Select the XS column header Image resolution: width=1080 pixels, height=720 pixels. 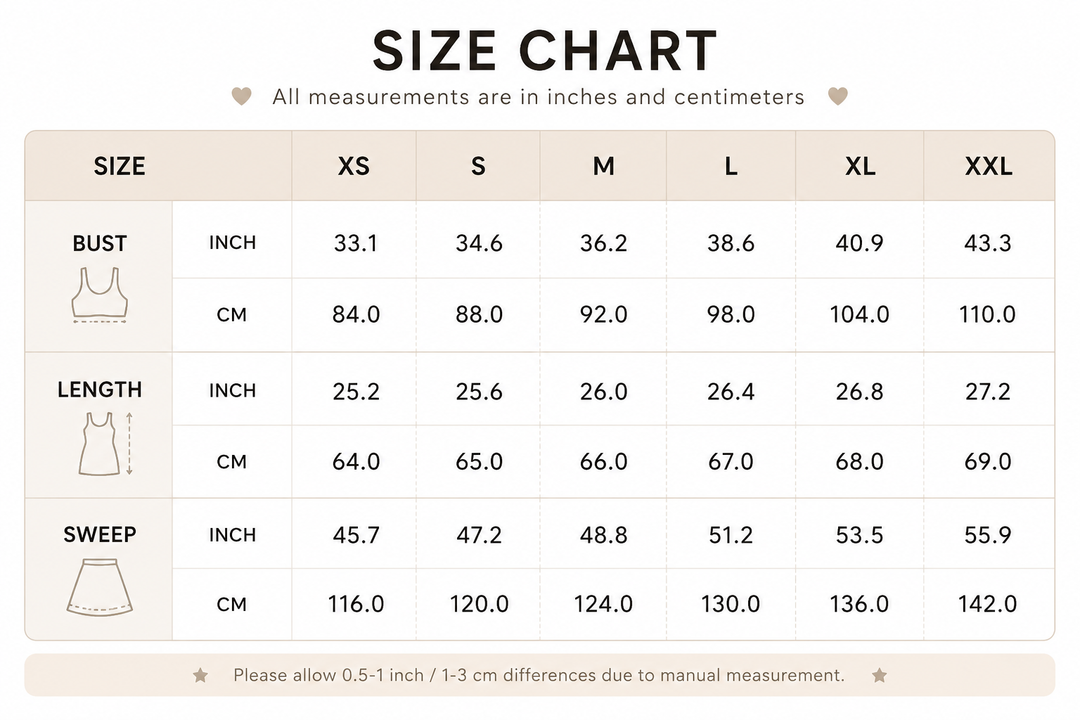click(x=354, y=166)
